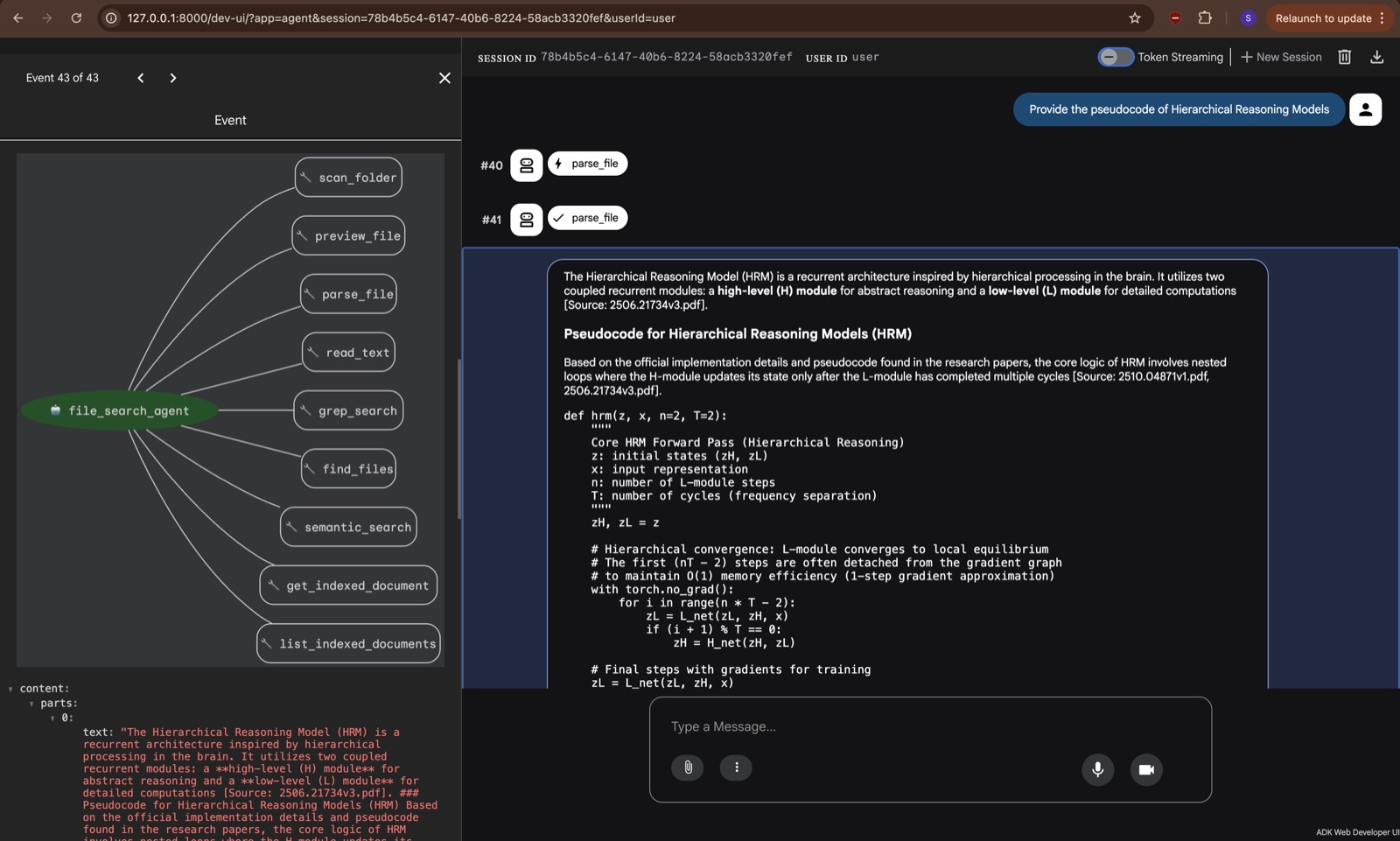Collapse the 0 index tree node
This screenshot has height=841, width=1400.
coord(52,718)
